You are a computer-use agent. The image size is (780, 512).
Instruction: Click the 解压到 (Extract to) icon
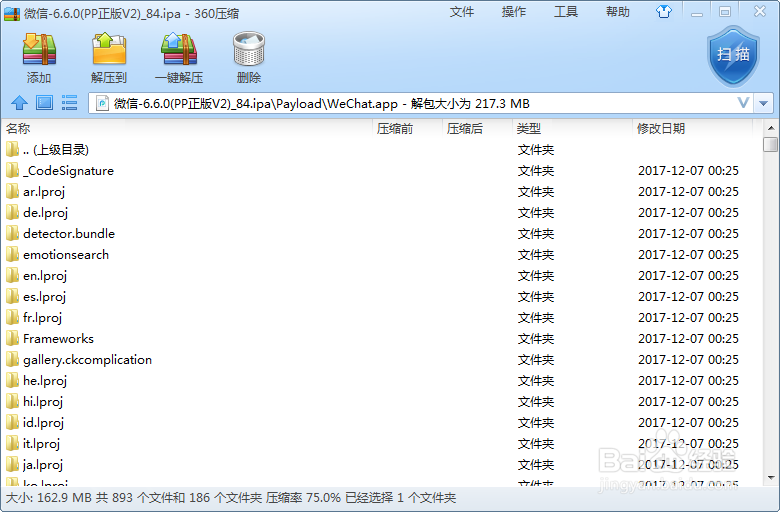109,50
